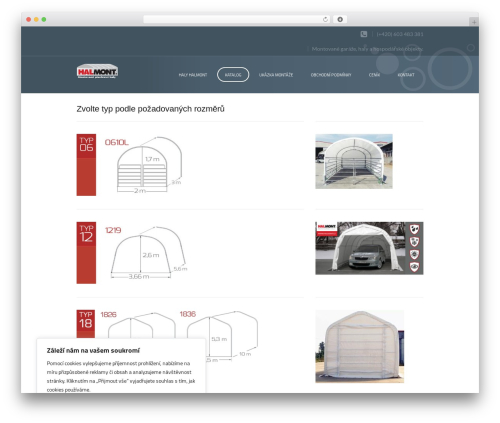The height and width of the screenshot is (423, 500).
Task: Select the TYP 12 red label
Action: click(x=86, y=253)
